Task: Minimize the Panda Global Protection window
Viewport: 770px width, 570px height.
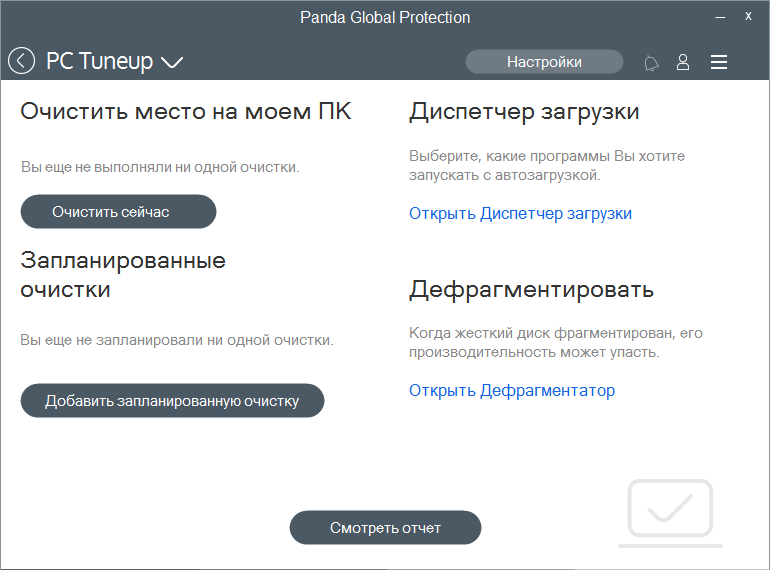Action: [x=720, y=17]
